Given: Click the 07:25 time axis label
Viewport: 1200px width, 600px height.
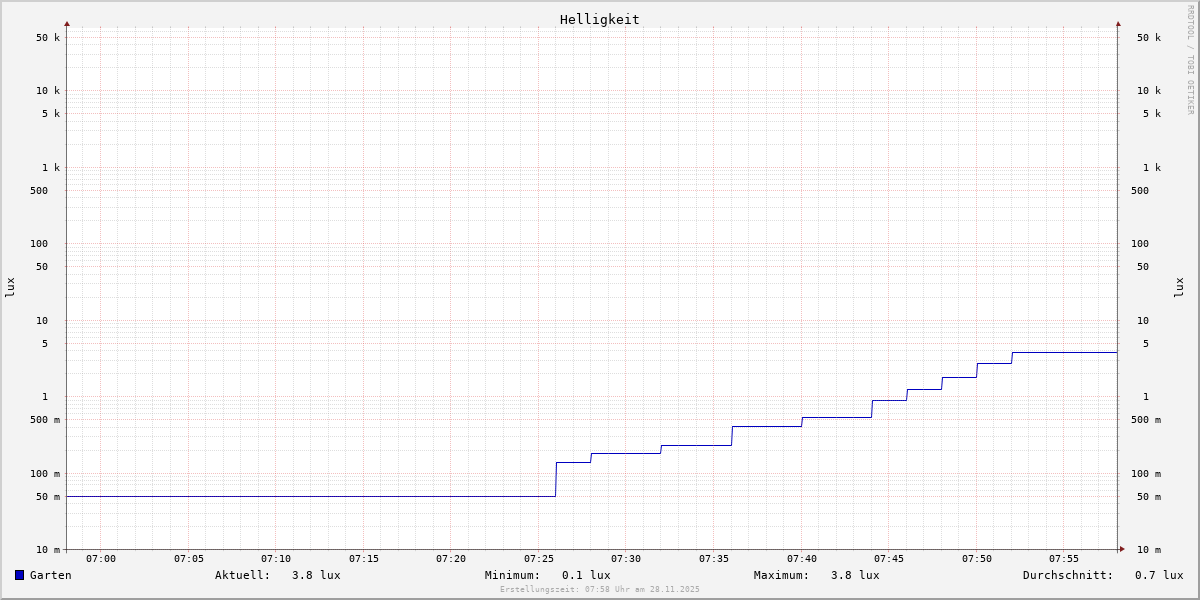Looking at the screenshot, I should (x=539, y=559).
